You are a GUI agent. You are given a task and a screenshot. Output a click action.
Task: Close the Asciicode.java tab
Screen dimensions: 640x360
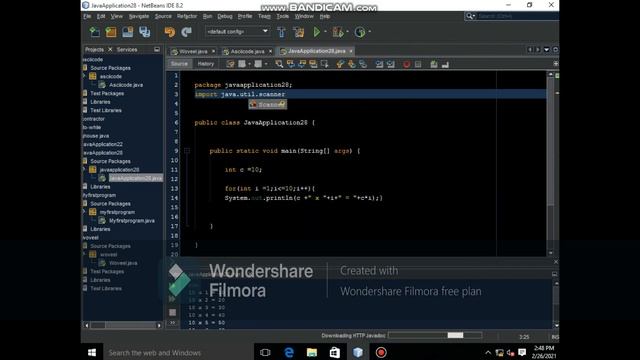[270, 51]
